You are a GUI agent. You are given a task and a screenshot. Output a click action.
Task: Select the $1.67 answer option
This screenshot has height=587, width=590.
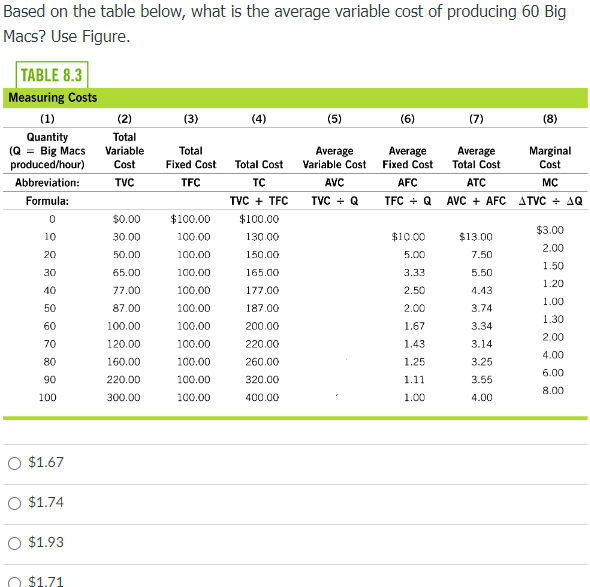(14, 463)
